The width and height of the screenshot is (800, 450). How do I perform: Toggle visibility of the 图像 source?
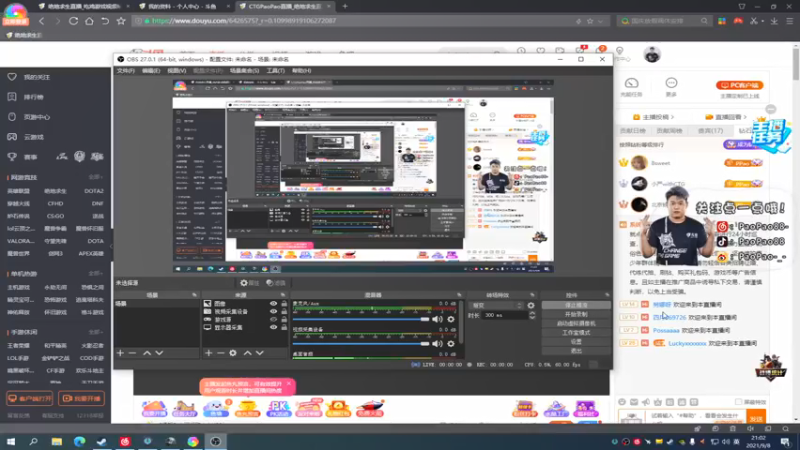click(273, 304)
